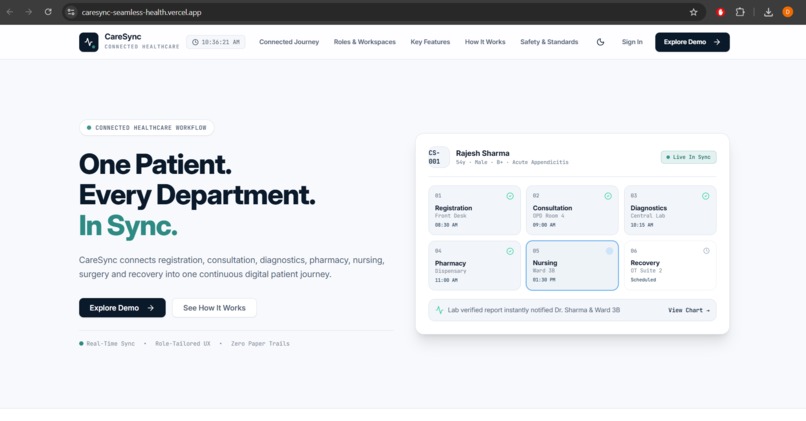
Task: Open the Extensions puzzle icon
Action: (740, 12)
